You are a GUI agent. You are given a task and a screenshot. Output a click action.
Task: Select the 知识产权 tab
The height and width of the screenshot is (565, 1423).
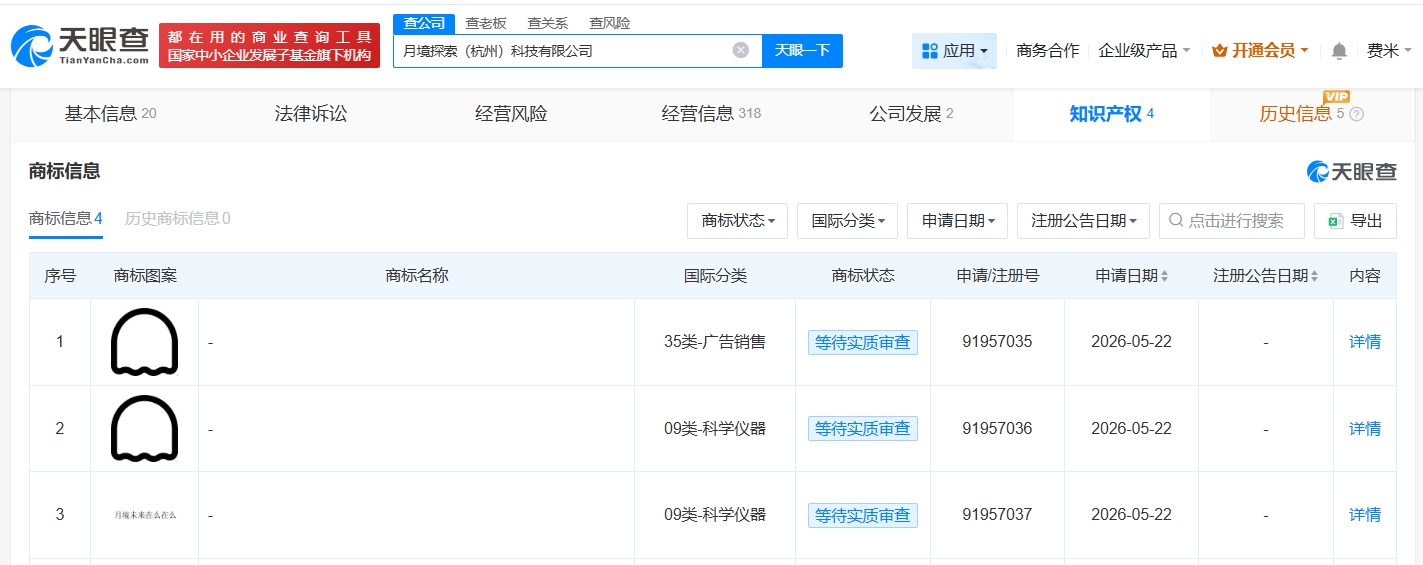coord(1111,114)
